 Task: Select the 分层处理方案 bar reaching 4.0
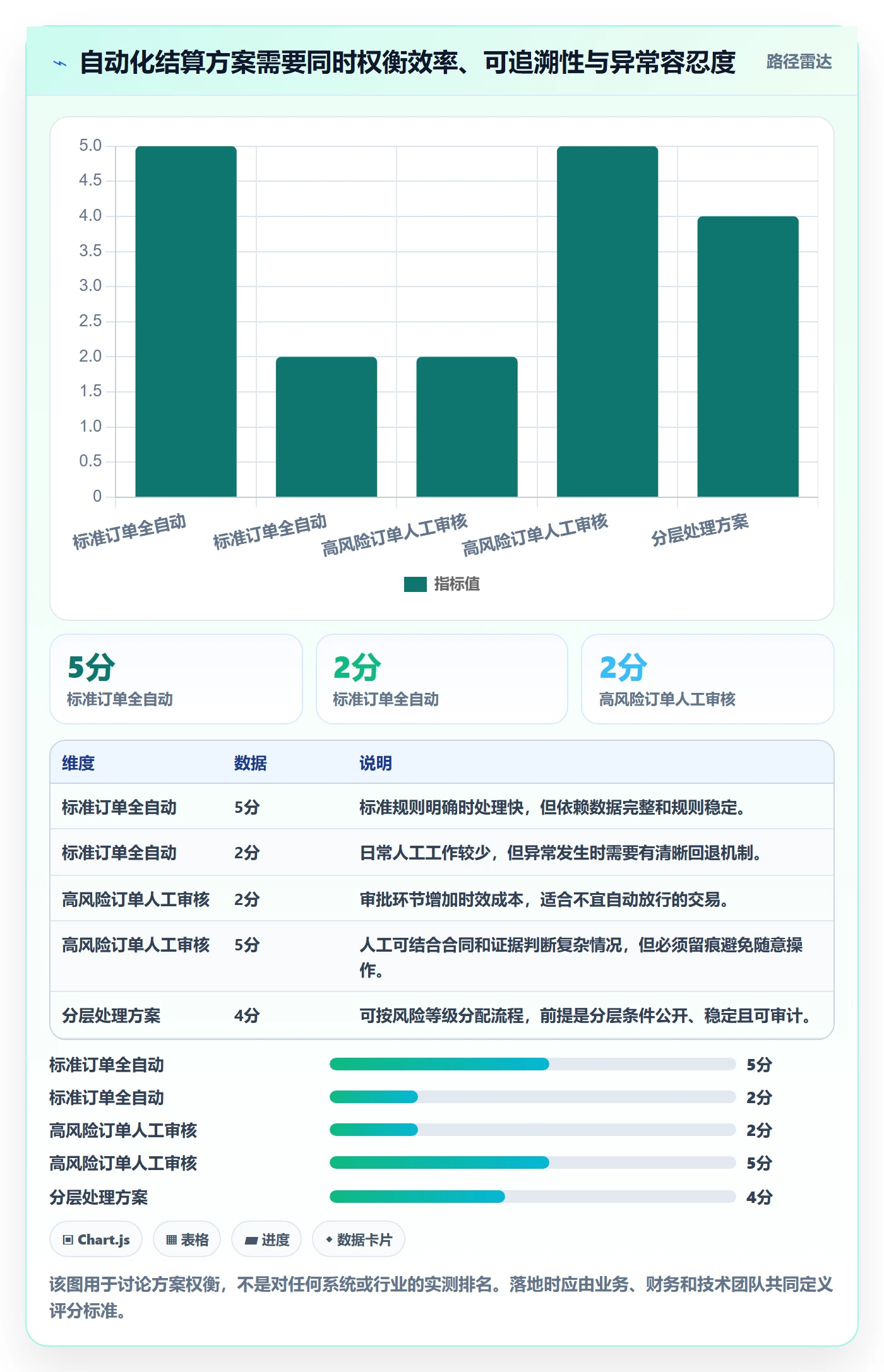748,357
